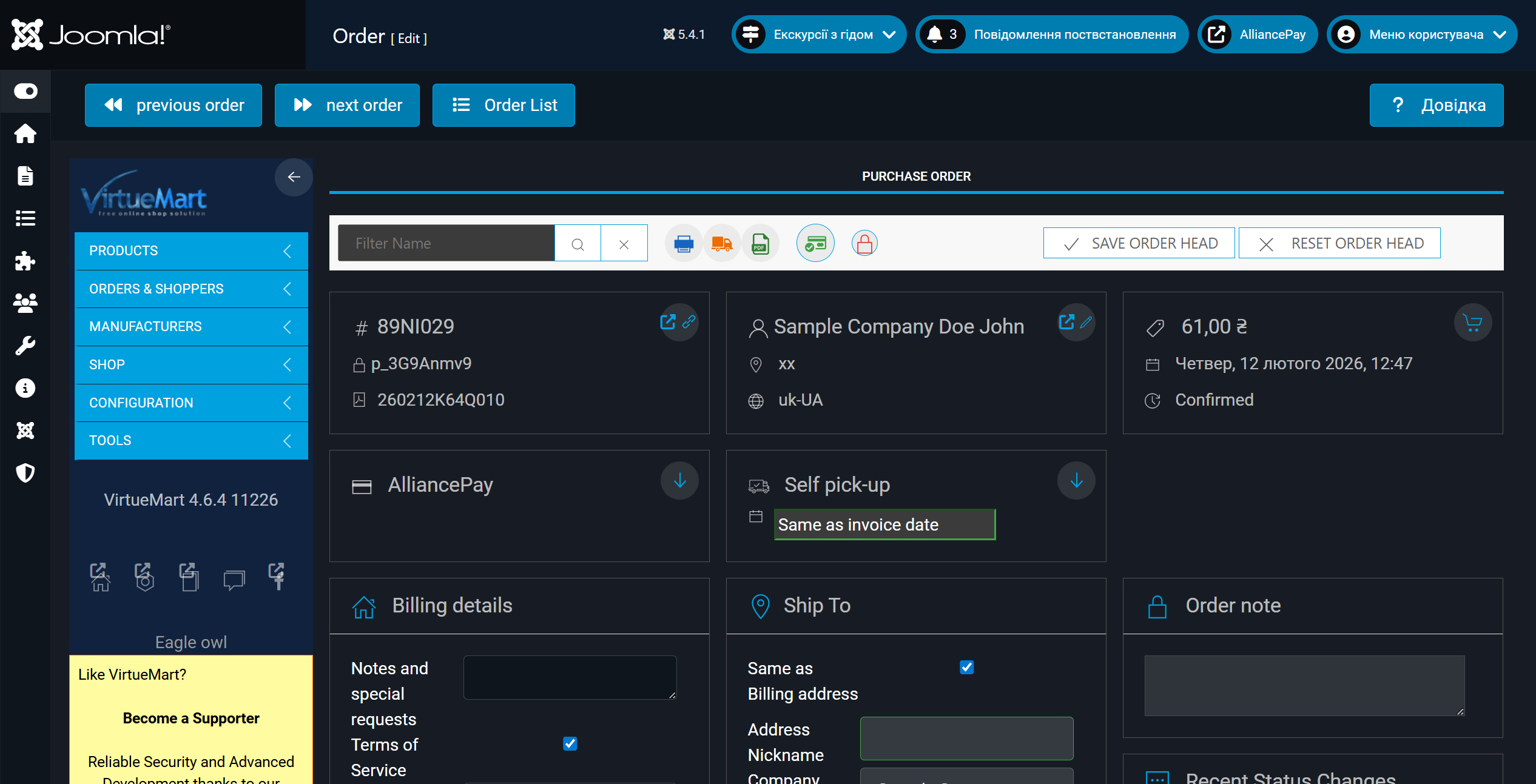Click the SAVE ORDER HEAD button
Viewport: 1536px width, 784px height.
1139,243
